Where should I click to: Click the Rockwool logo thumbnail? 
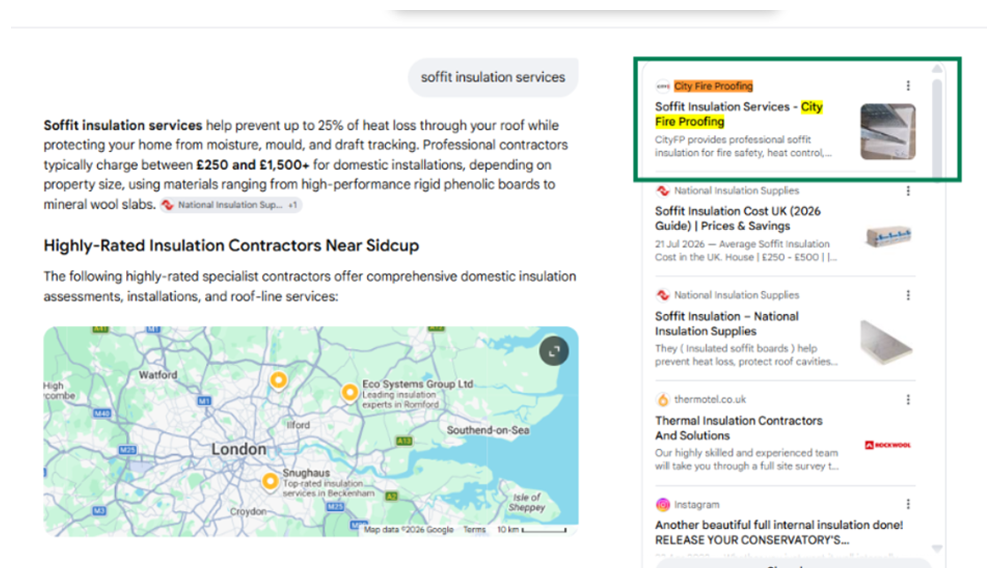(x=888, y=445)
